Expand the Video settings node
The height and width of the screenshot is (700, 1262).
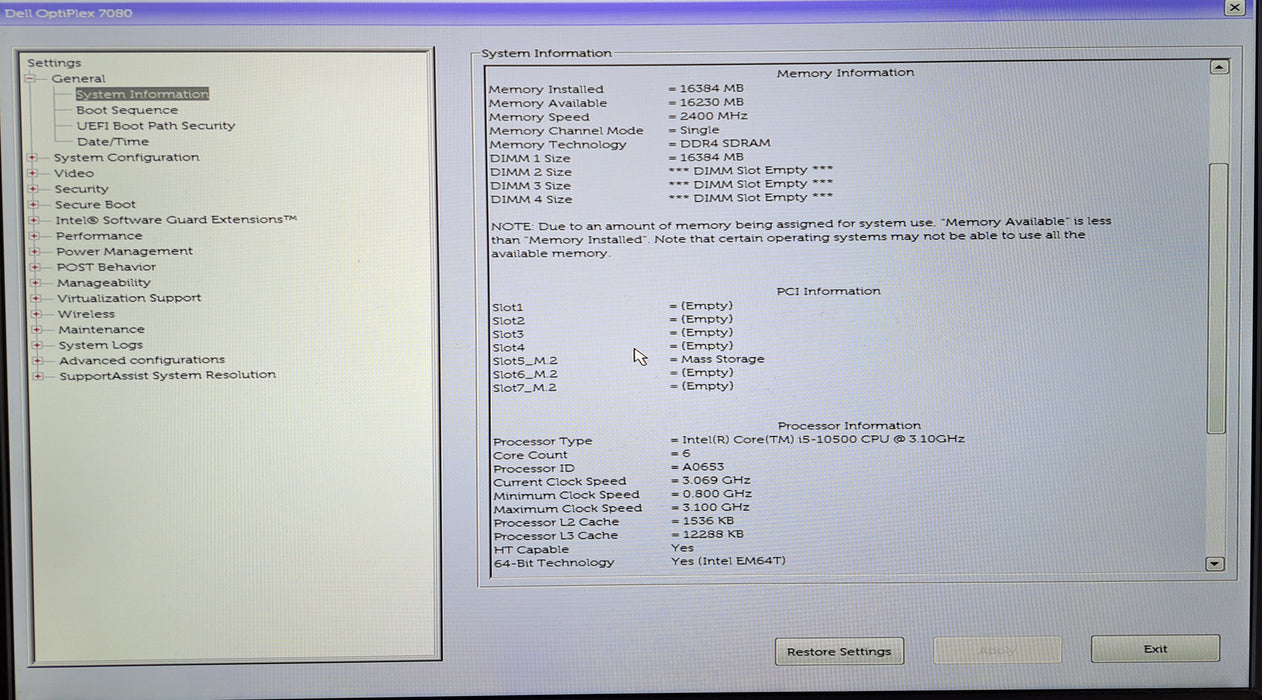point(33,173)
